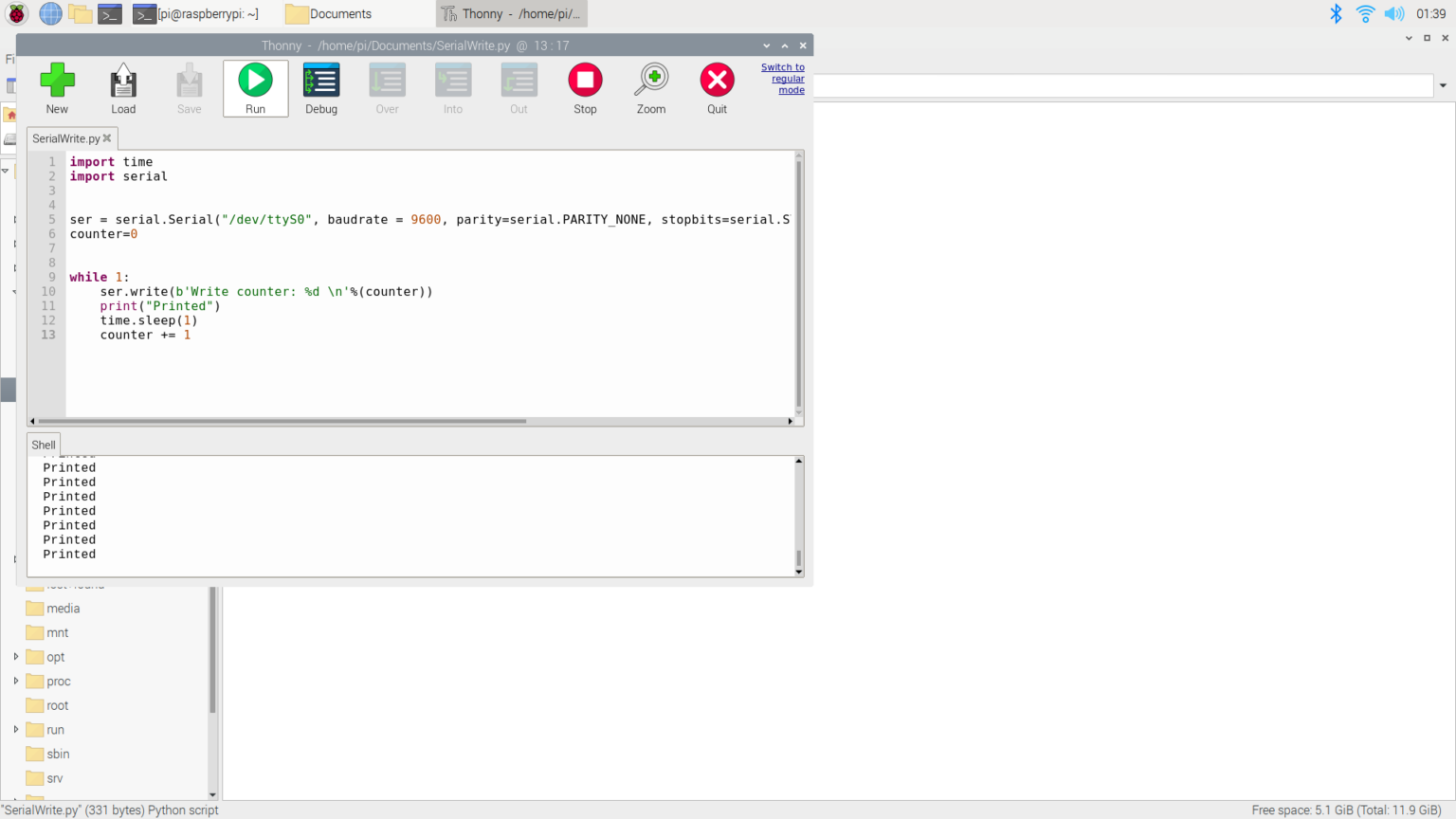Click the free space status bar text
This screenshot has width=1456, height=819.
(1346, 810)
